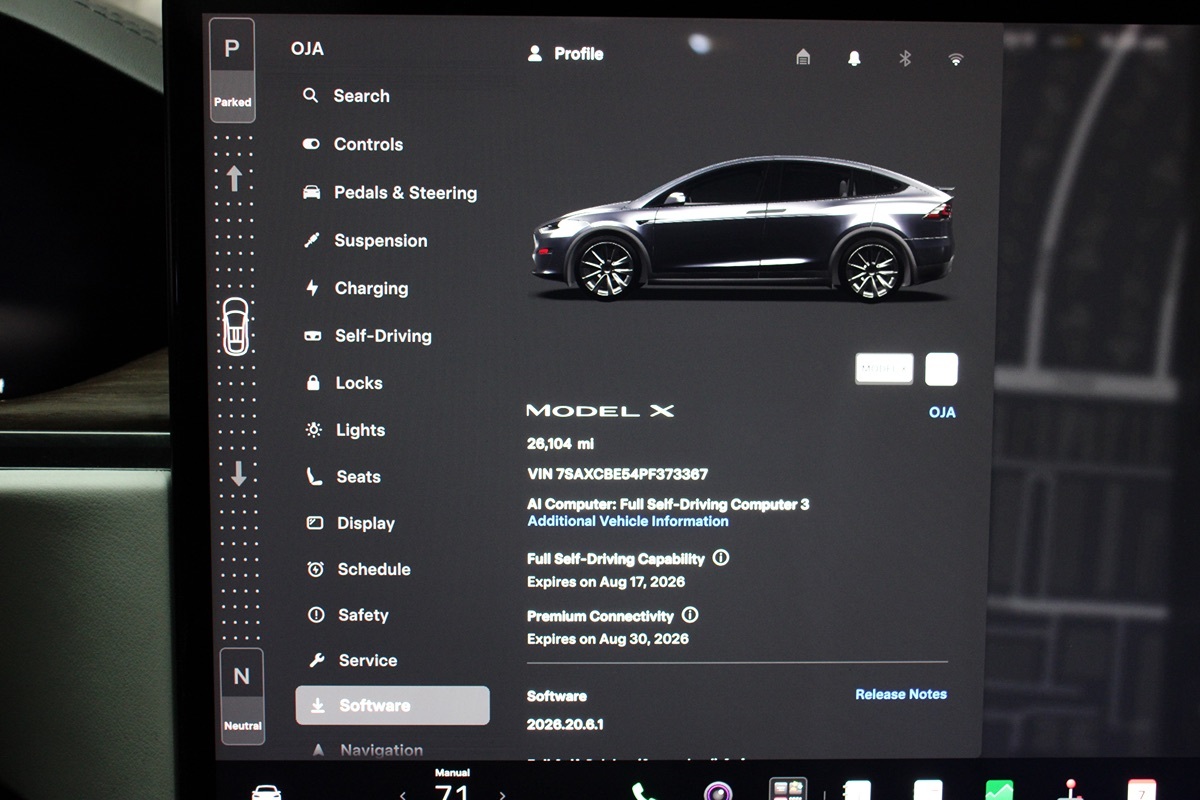1200x800 pixels.
Task: Open the Schedule menu
Action: (358, 569)
